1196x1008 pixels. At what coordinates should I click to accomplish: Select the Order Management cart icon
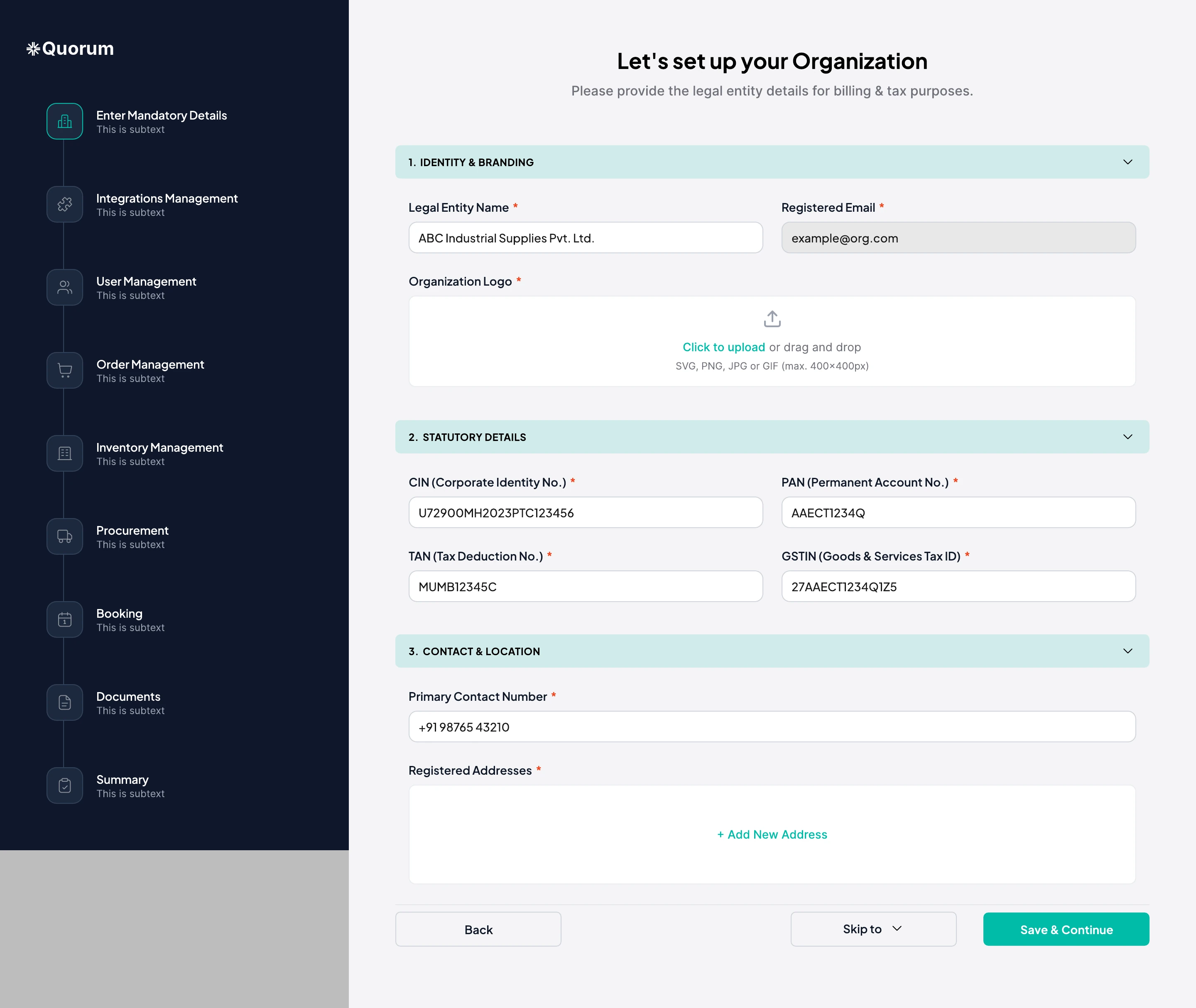click(x=65, y=370)
